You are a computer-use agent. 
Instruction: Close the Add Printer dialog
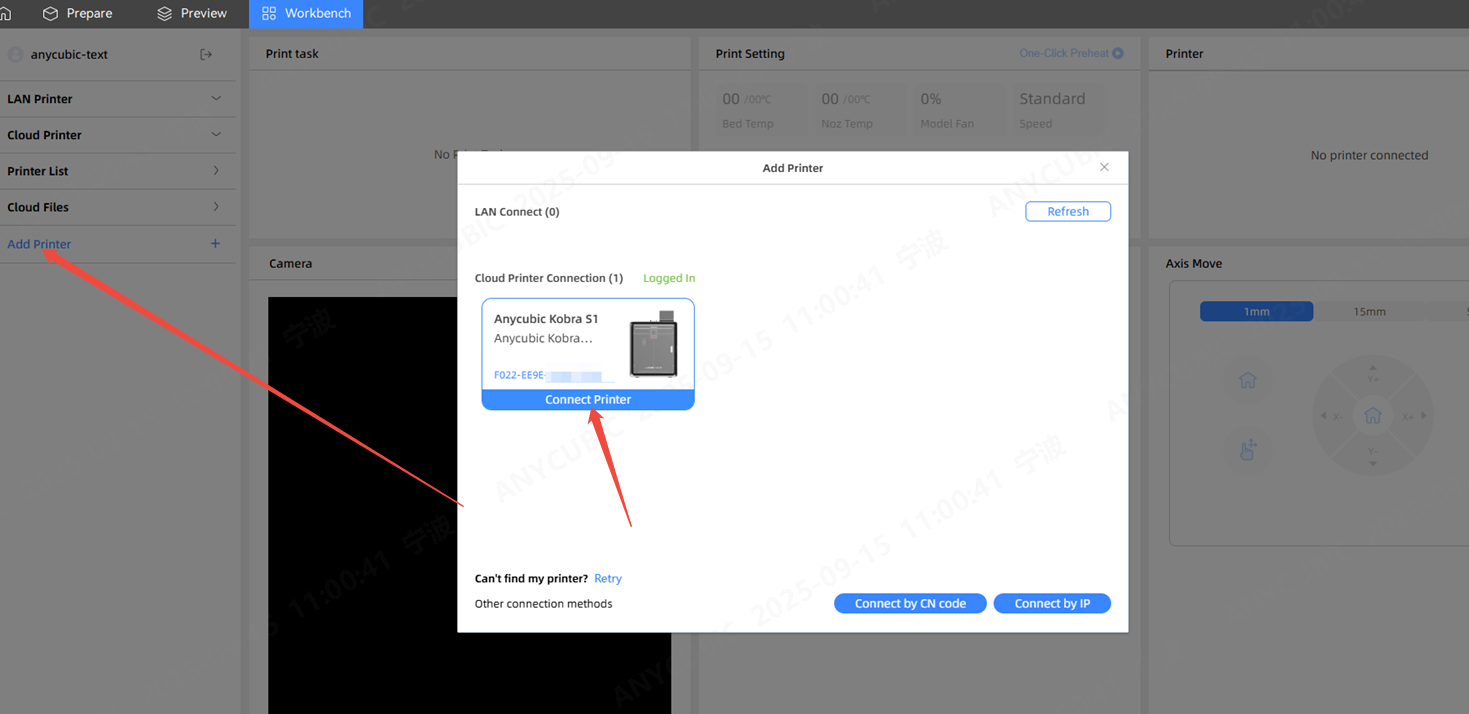[x=1104, y=167]
